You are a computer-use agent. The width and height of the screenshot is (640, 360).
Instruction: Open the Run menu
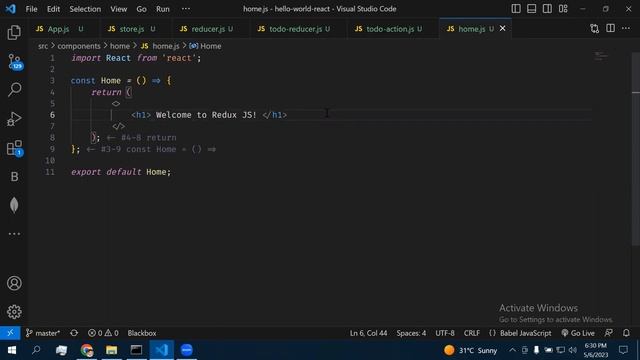pyautogui.click(x=163, y=9)
